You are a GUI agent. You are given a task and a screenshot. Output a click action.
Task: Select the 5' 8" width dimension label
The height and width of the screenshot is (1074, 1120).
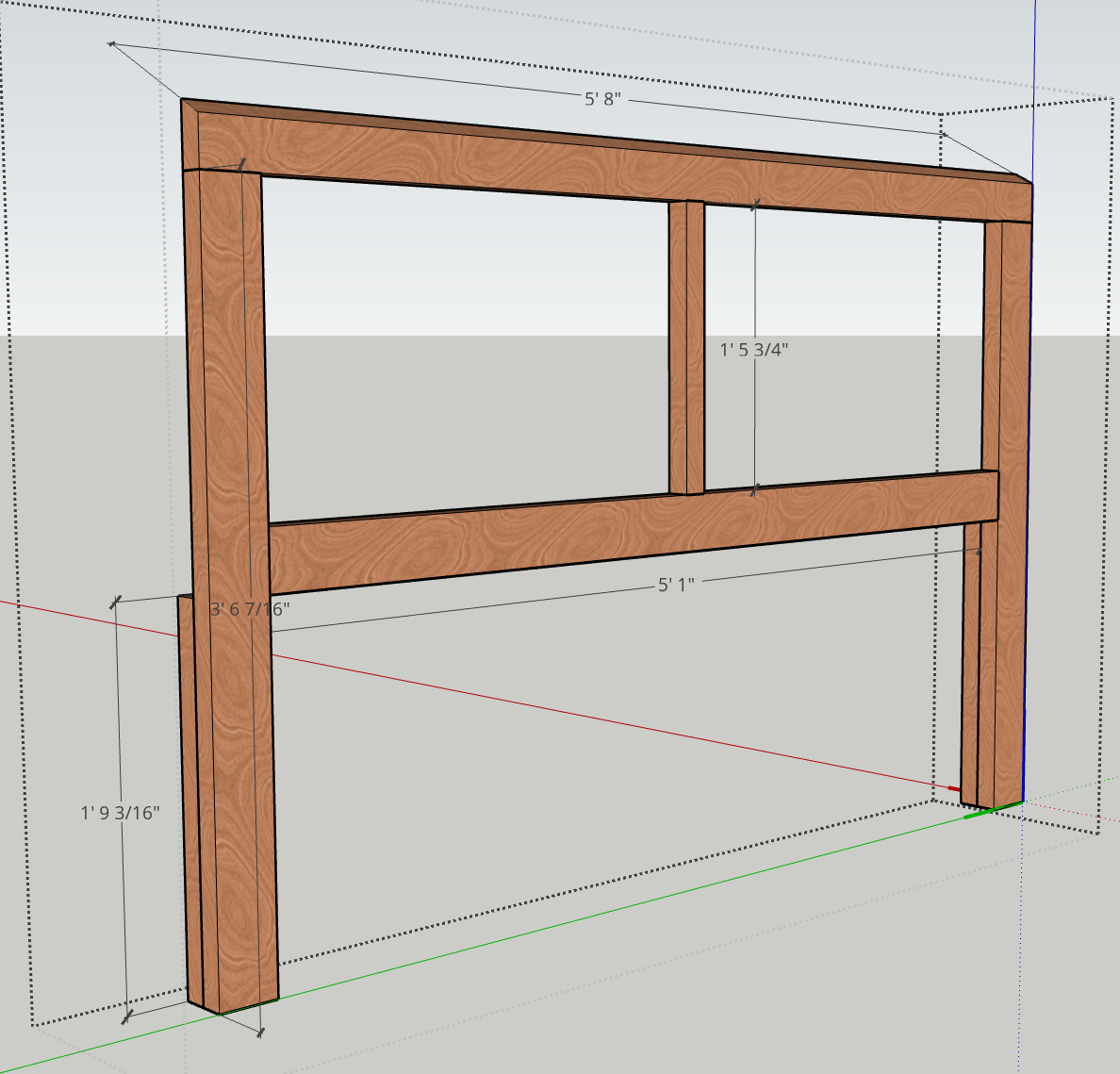602,99
